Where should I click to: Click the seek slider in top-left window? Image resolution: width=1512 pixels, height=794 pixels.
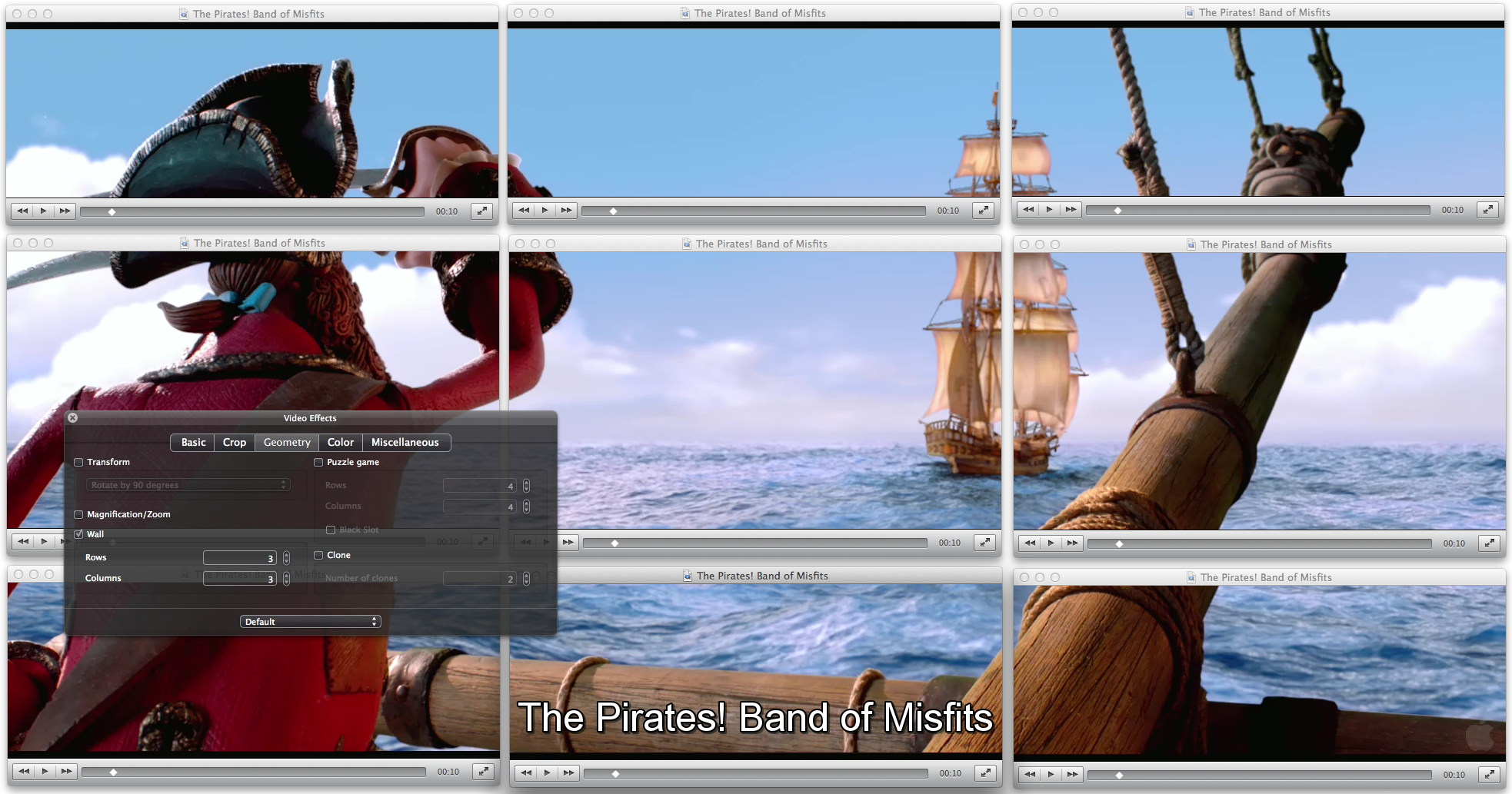coord(252,211)
